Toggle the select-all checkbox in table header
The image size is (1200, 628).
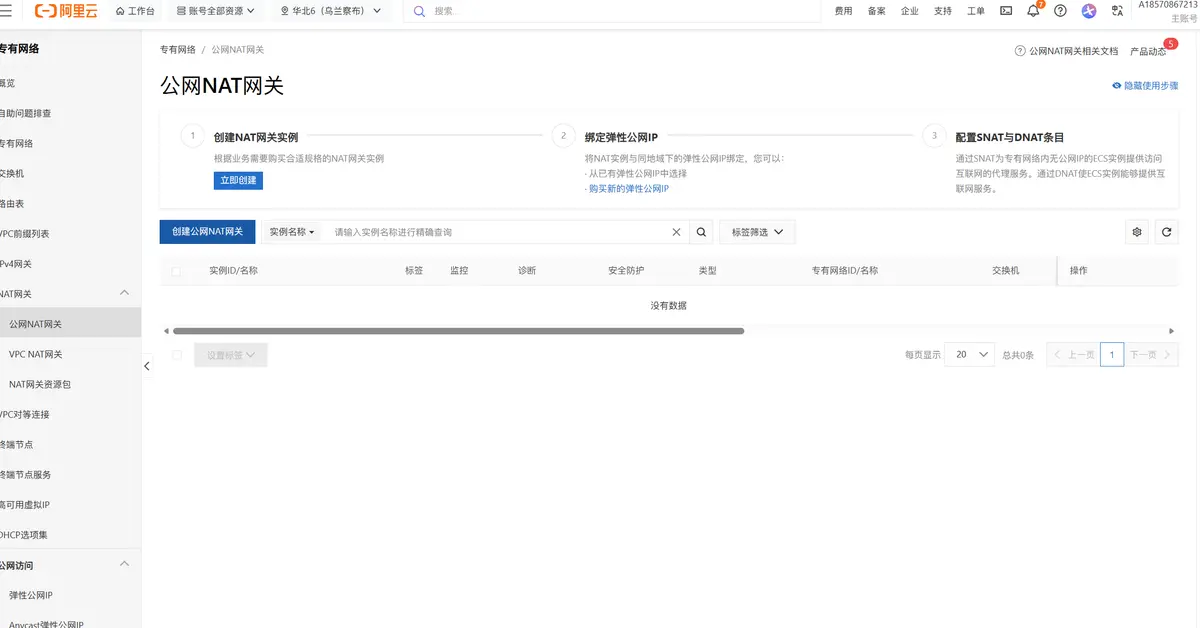[x=177, y=270]
